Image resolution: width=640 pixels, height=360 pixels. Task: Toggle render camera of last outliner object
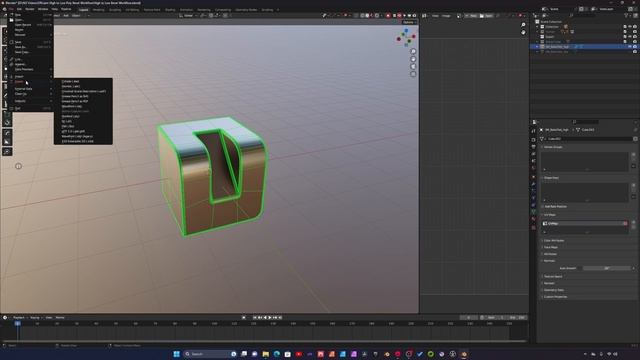pos(635,52)
